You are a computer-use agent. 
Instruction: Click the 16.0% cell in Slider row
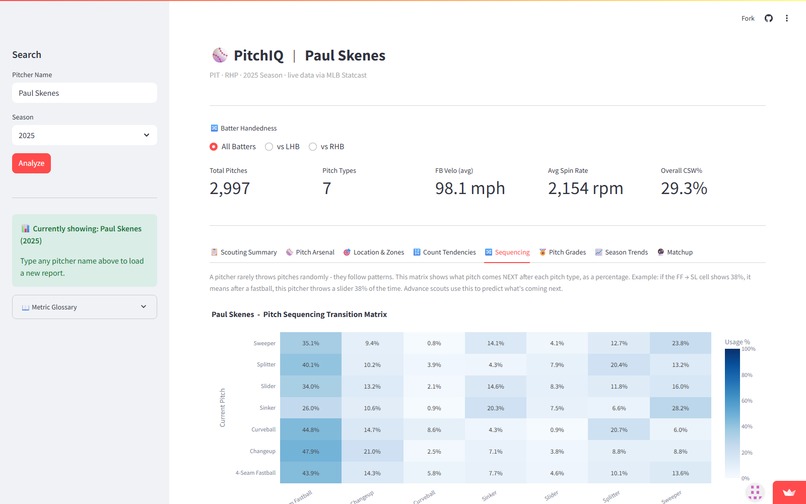(x=680, y=386)
